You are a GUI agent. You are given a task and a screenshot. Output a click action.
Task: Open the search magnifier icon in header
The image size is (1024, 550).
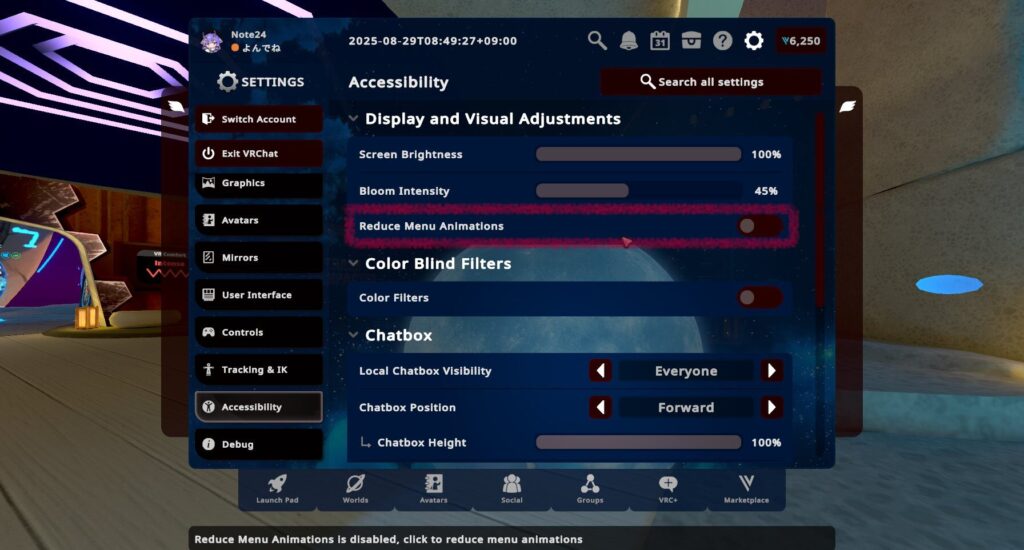pos(597,40)
